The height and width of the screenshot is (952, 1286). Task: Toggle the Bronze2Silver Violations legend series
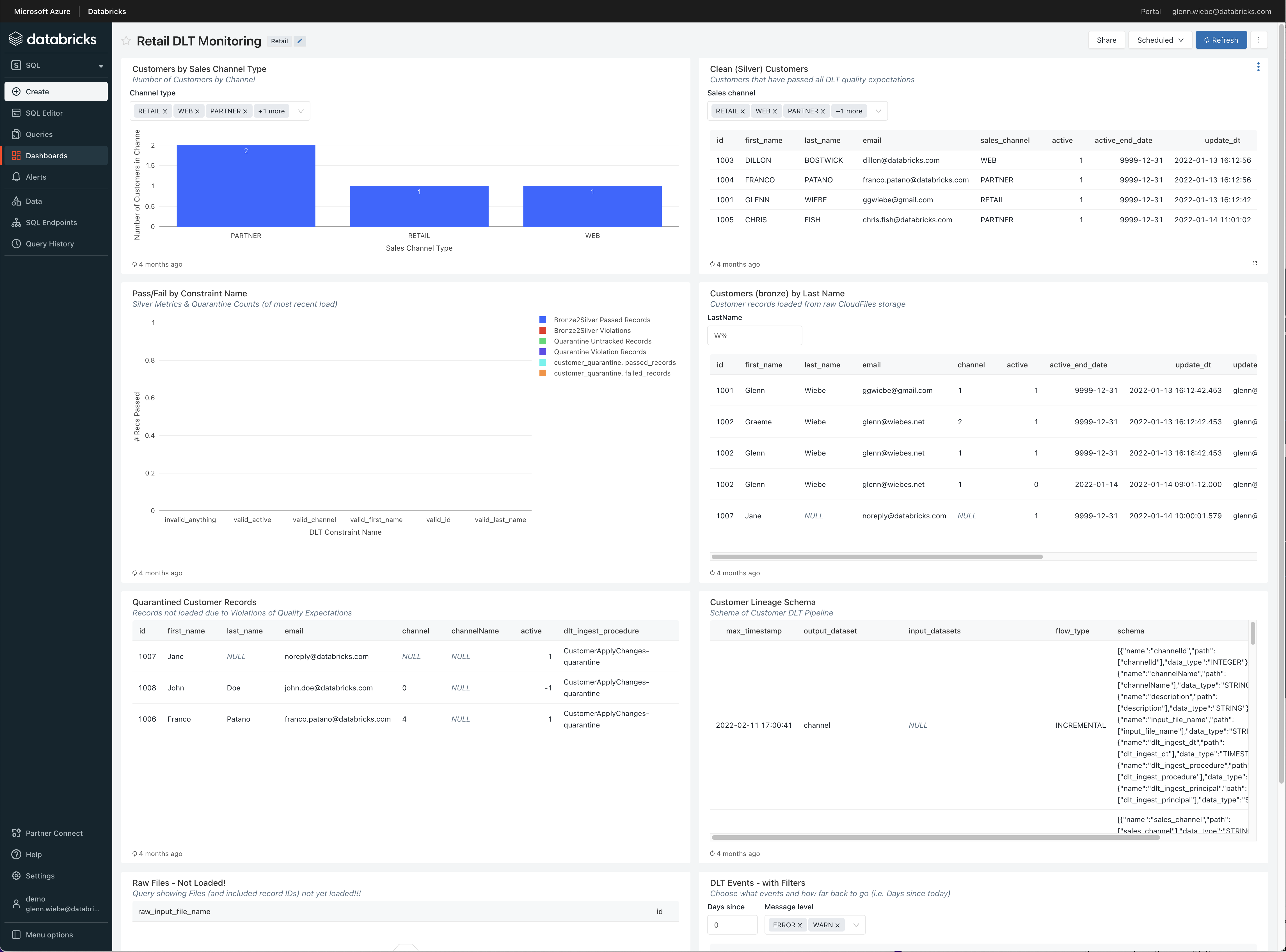(592, 330)
